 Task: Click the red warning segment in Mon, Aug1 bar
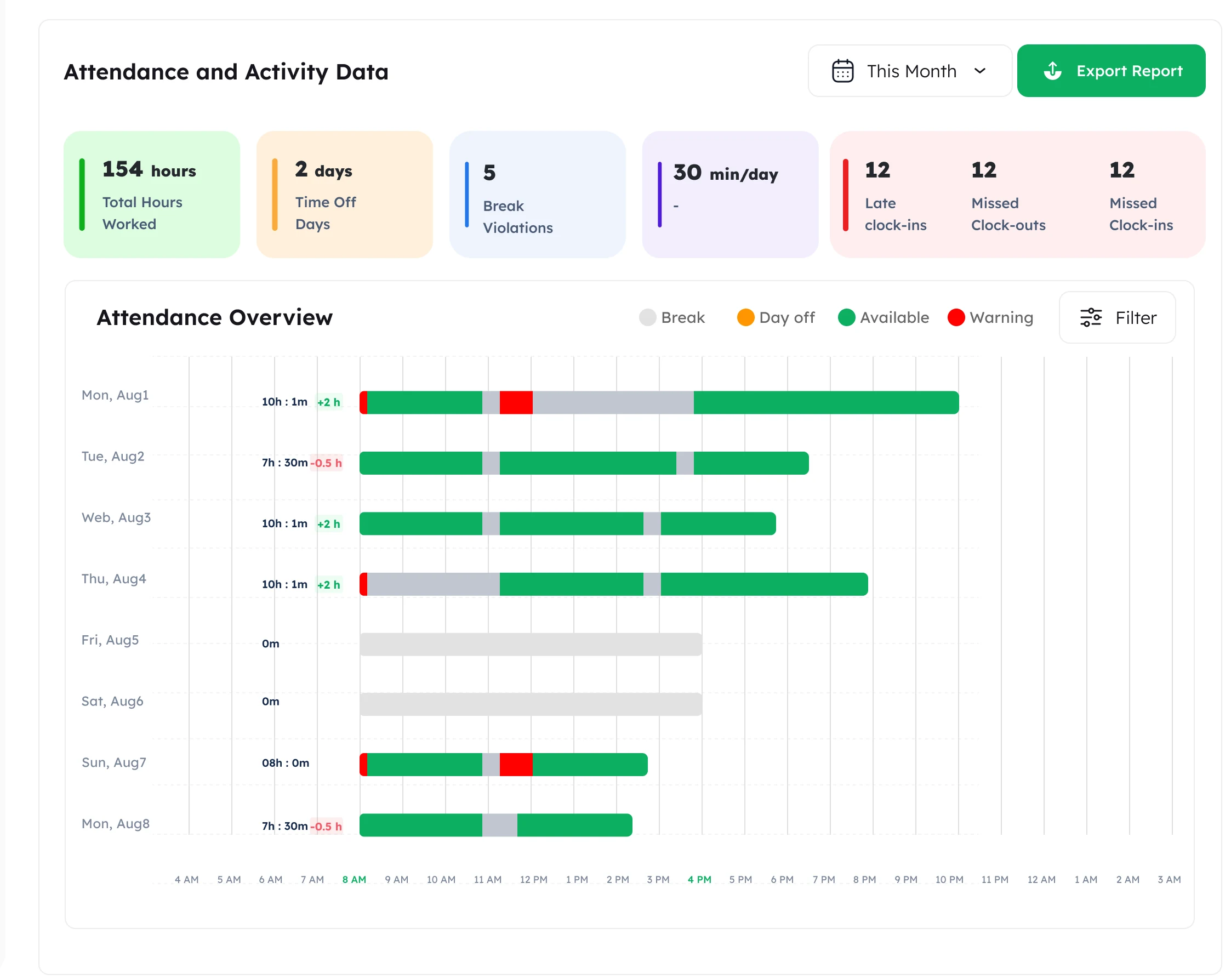pos(516,403)
